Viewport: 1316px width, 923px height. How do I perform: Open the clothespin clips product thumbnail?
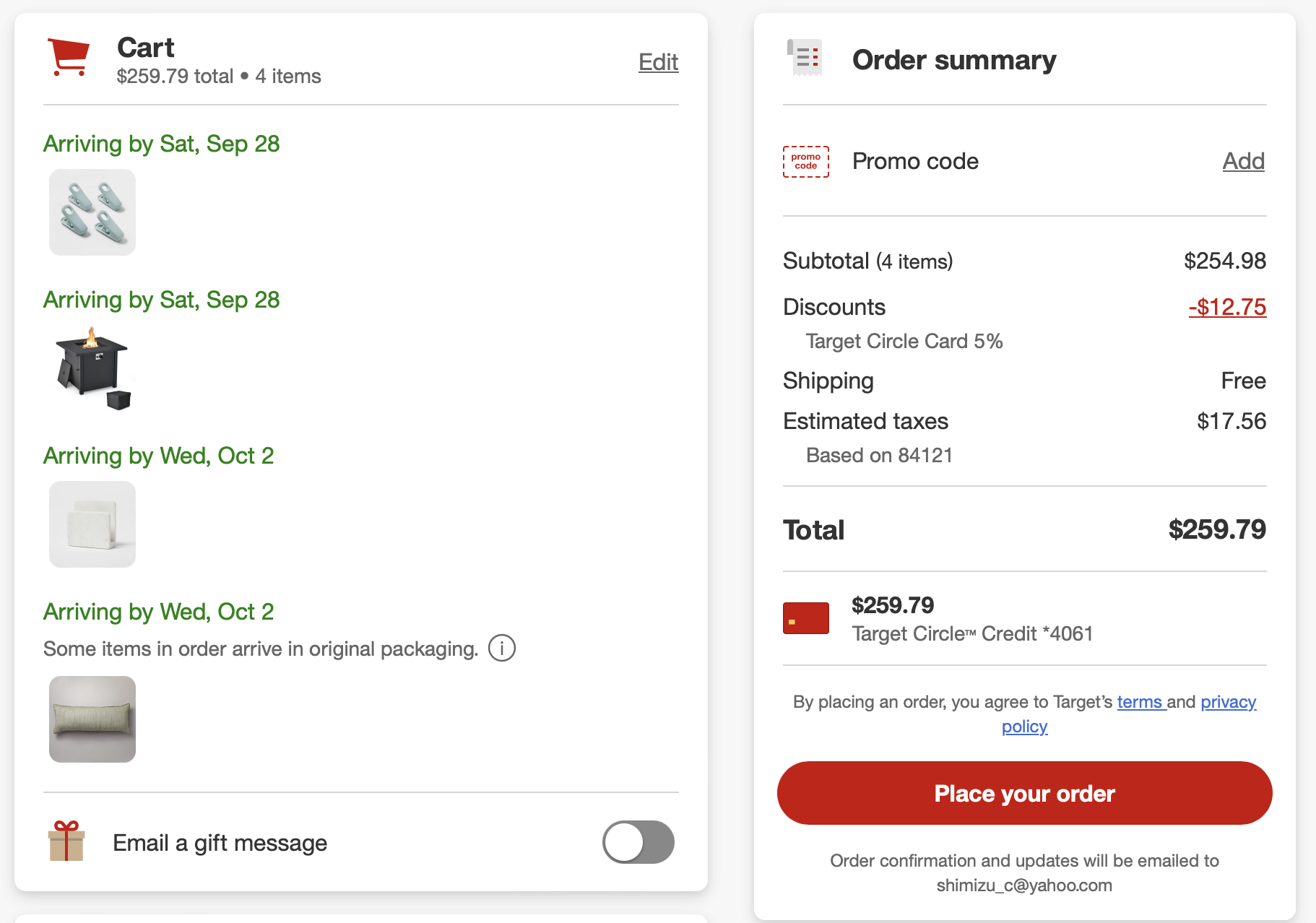click(92, 212)
